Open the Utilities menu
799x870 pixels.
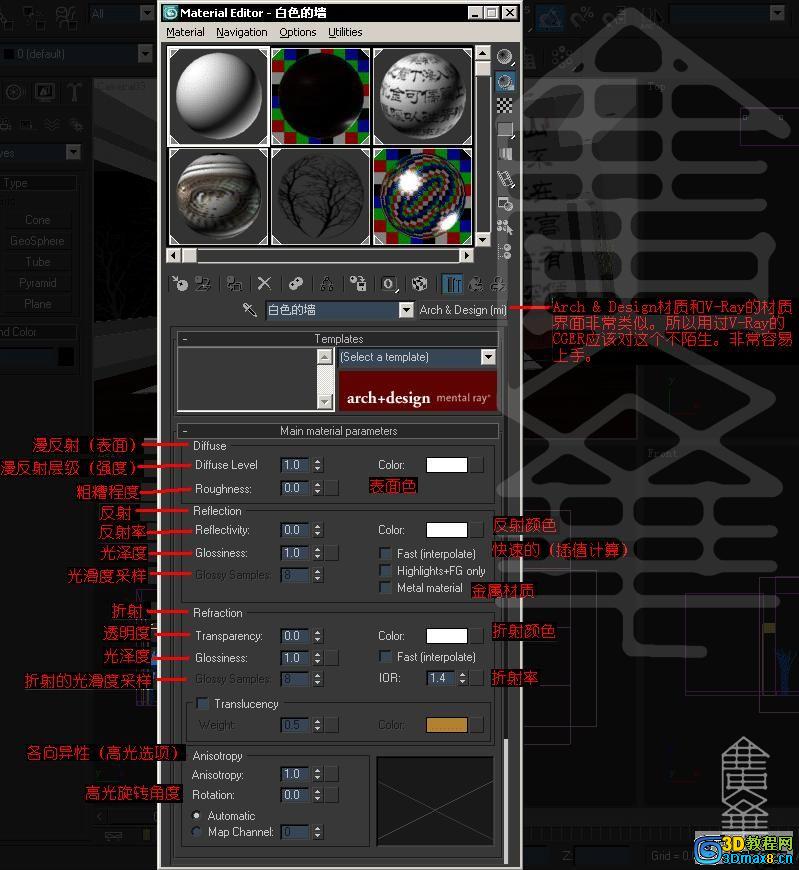[x=345, y=32]
